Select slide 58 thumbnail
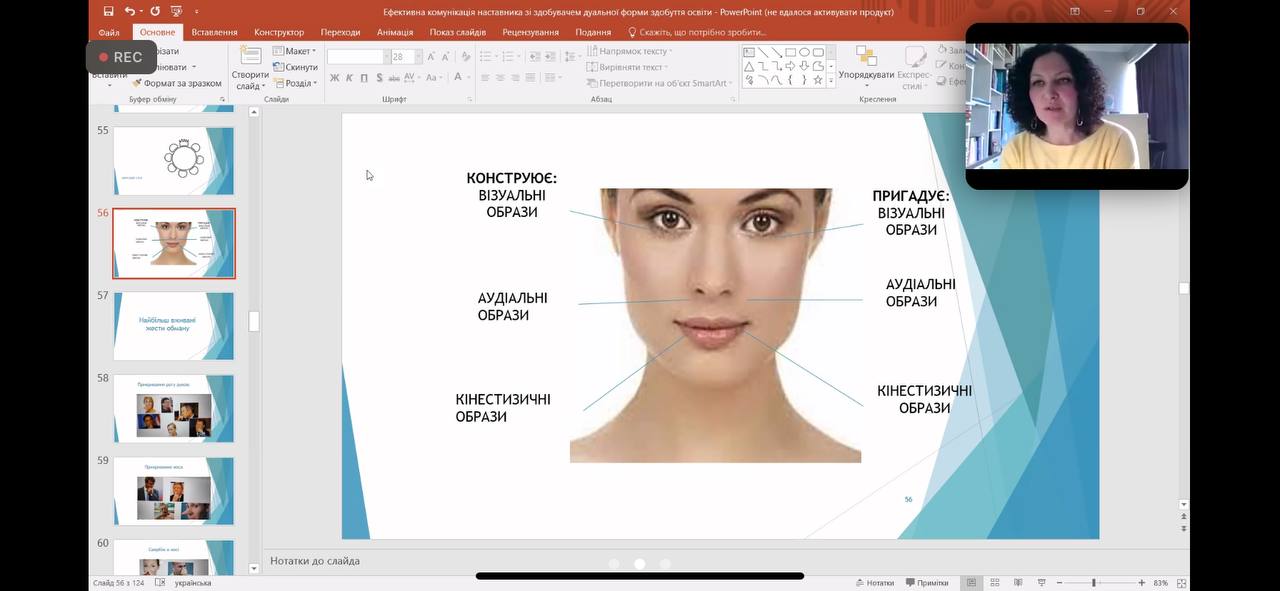Viewport: 1280px width, 591px height. (173, 409)
